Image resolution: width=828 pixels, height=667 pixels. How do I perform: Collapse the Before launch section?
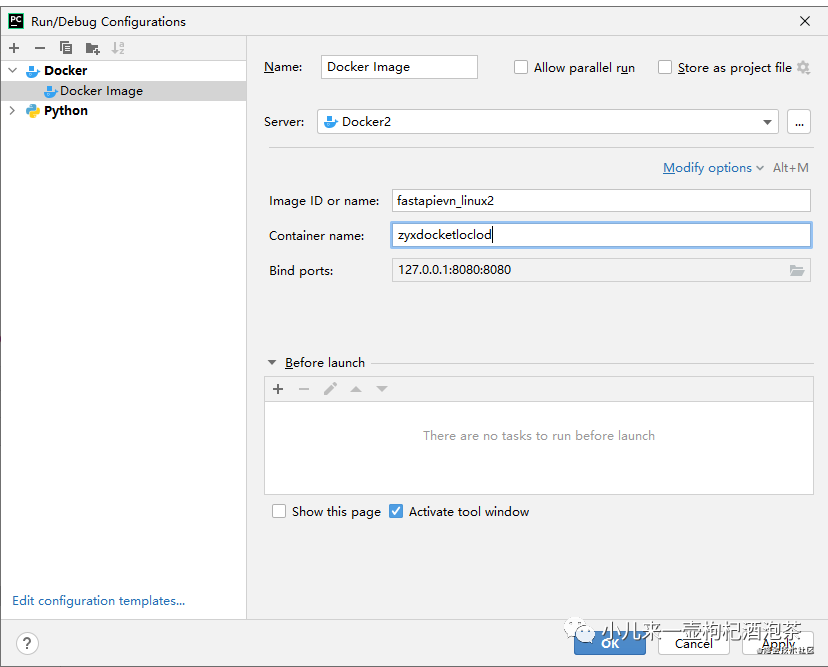pyautogui.click(x=272, y=363)
